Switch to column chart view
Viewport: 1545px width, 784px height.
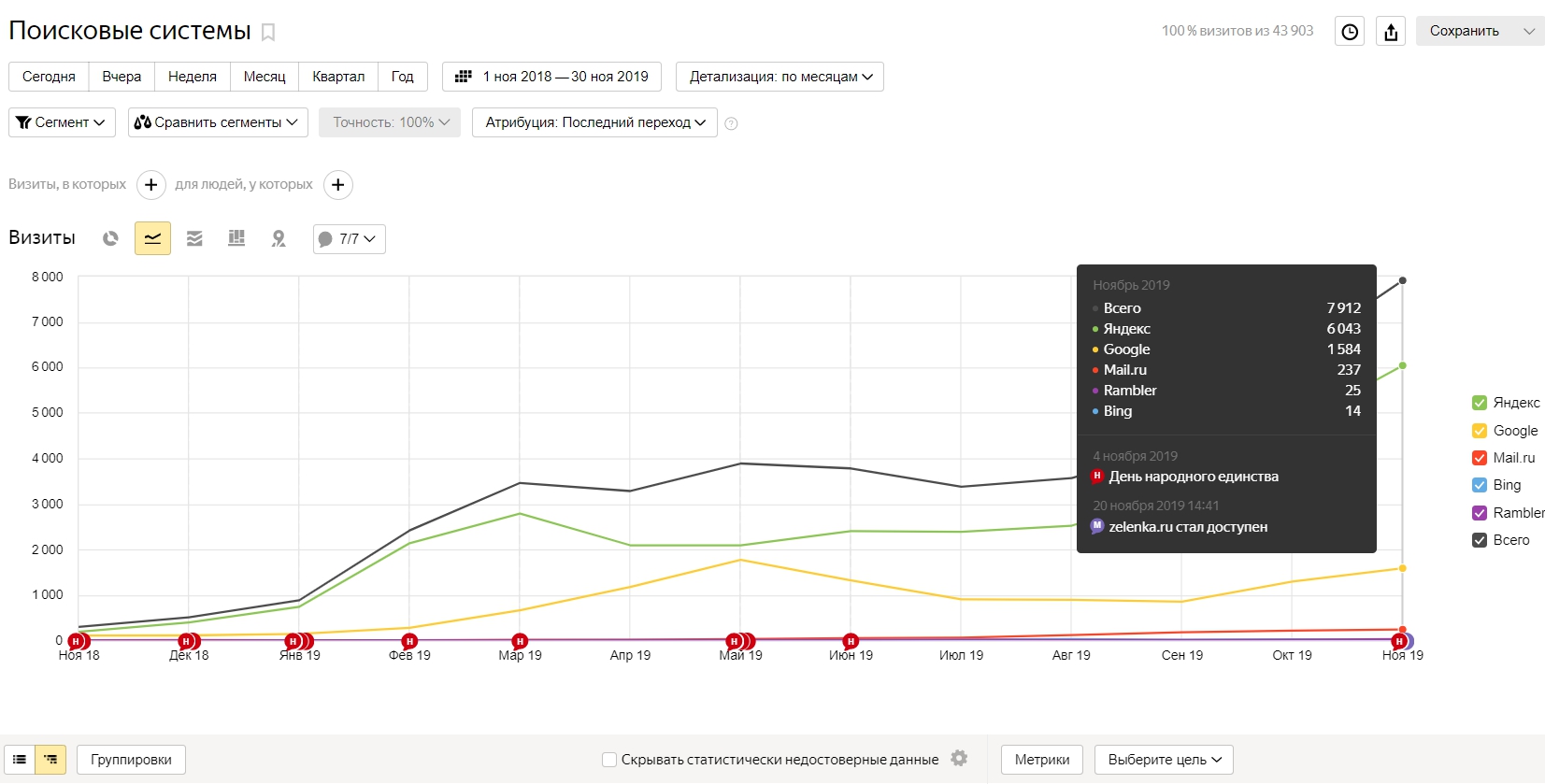(236, 238)
